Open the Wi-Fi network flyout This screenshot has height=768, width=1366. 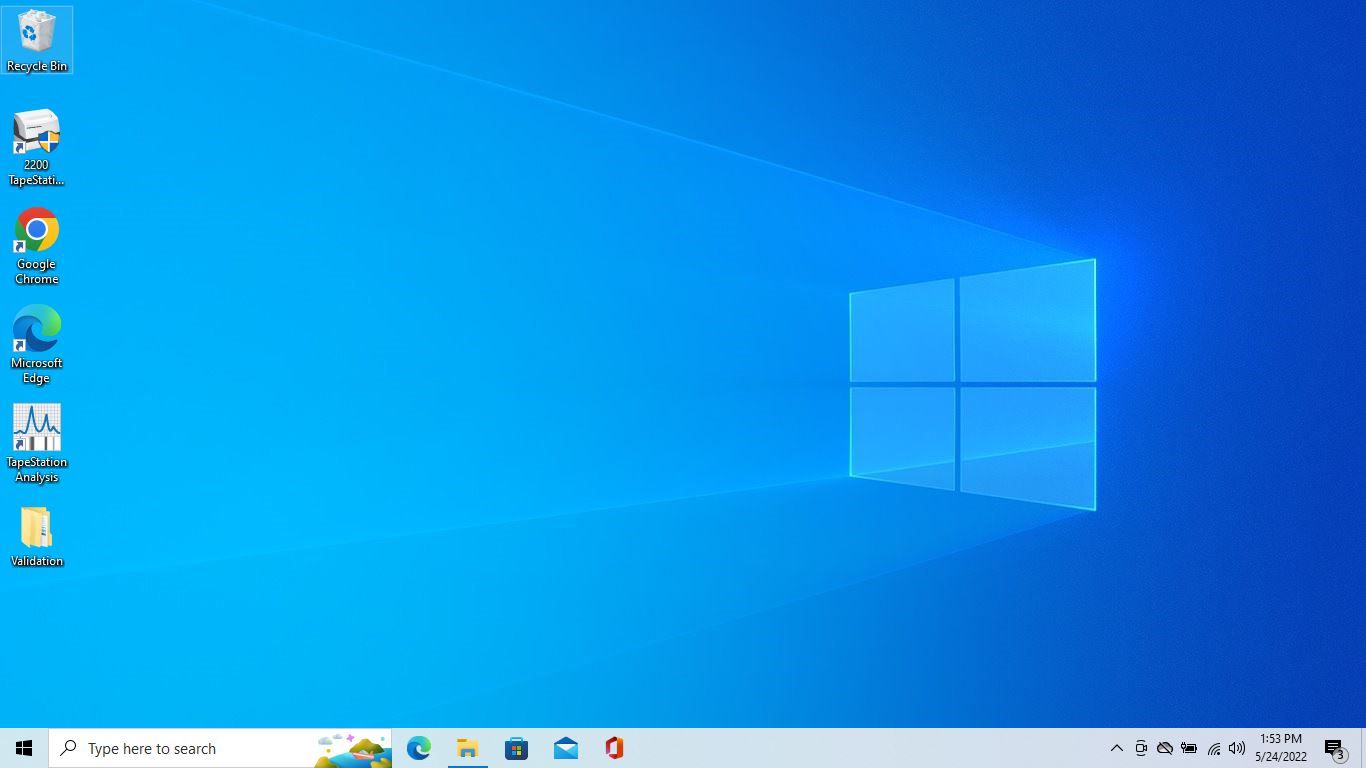tap(1213, 748)
